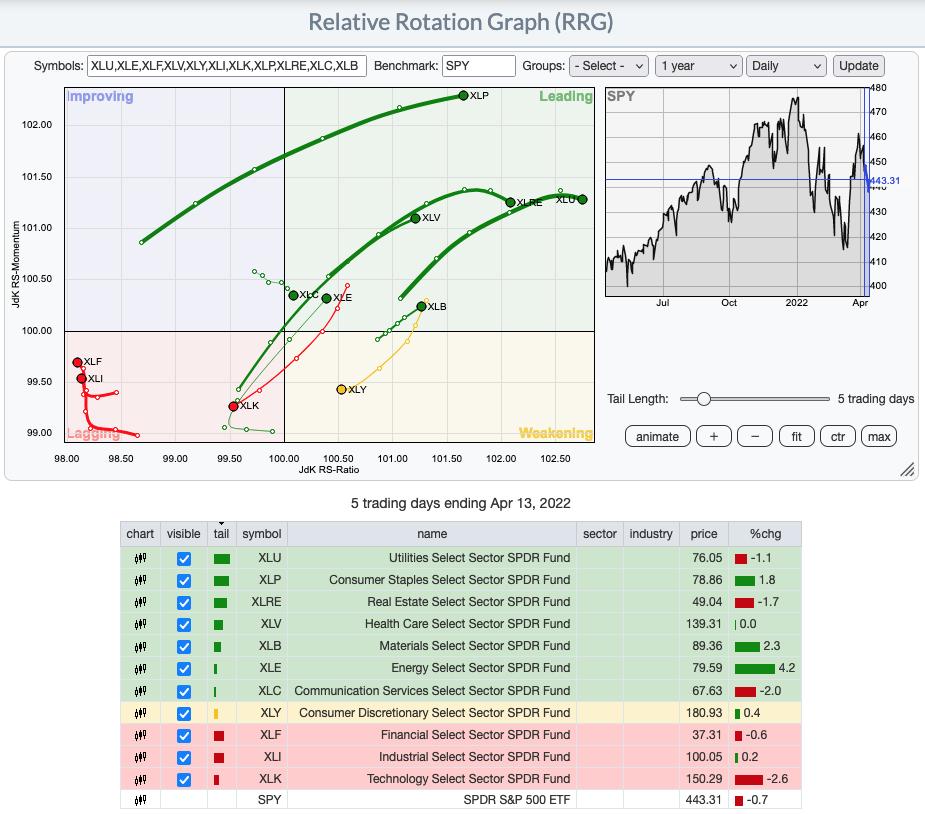Uncheck visibility for XLP
This screenshot has height=814, width=925.
(184, 580)
